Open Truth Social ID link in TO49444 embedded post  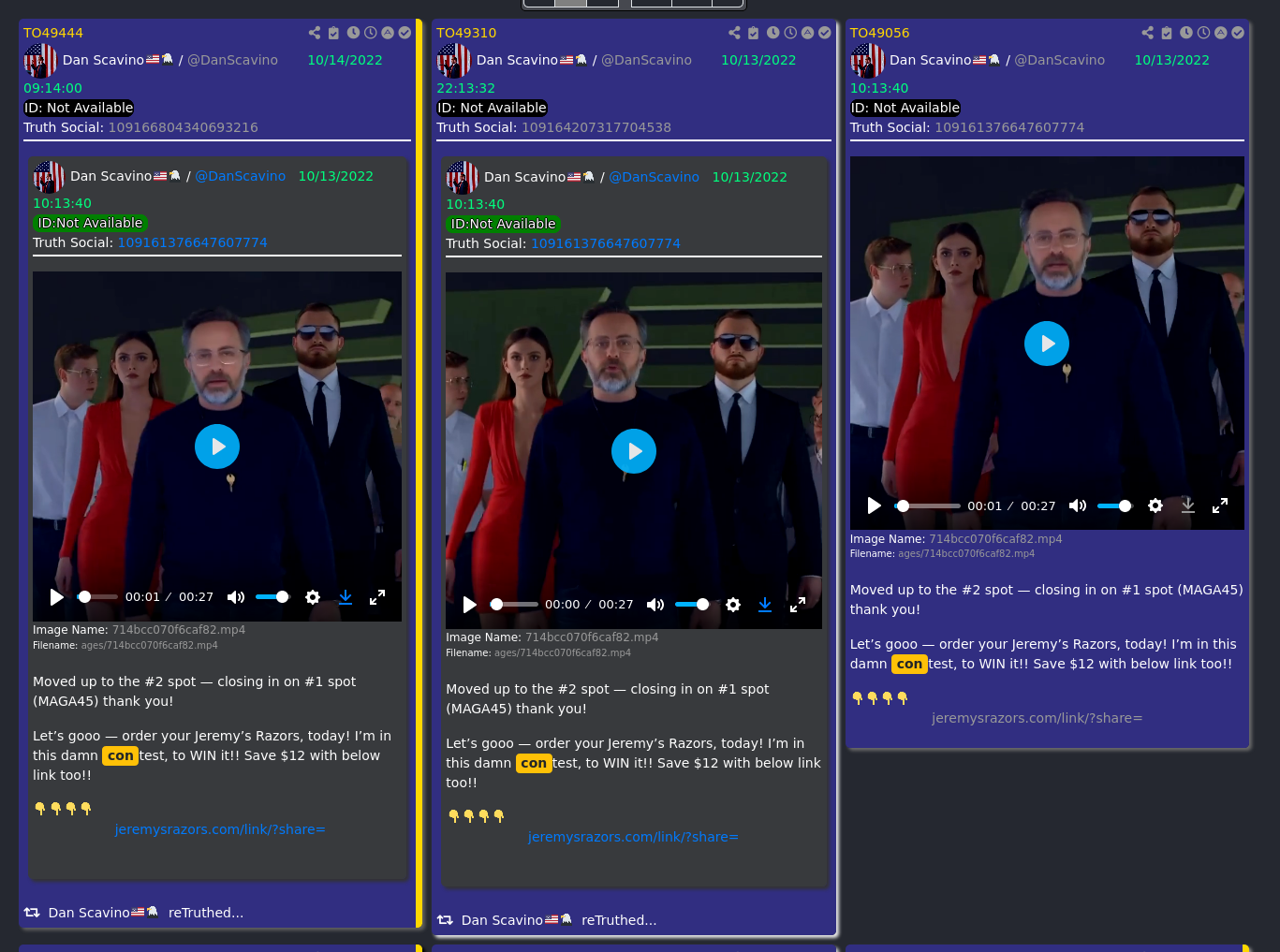(193, 242)
